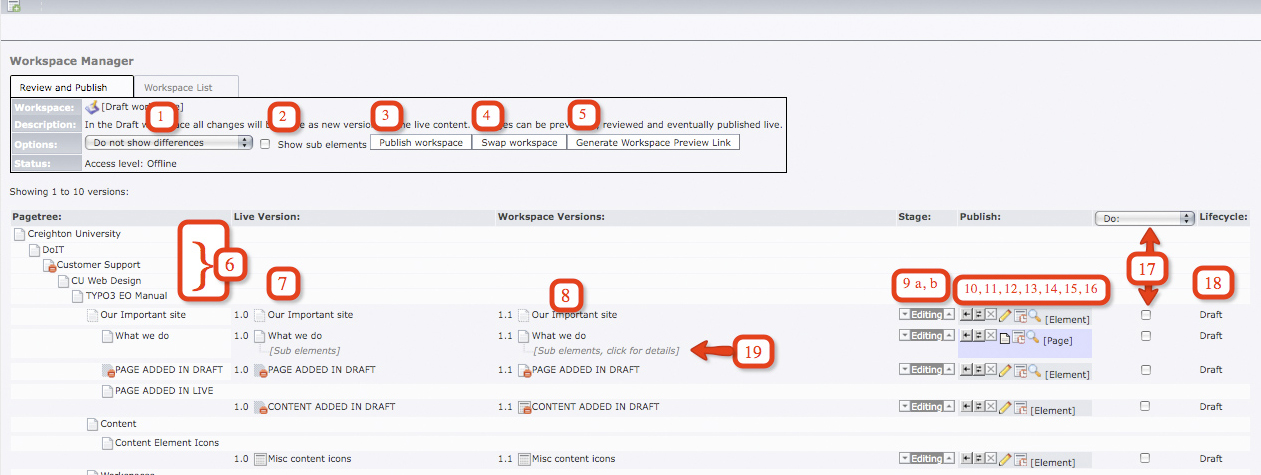Click the discard X icon for PAGE ADDED IN DRAFT
1261x475 pixels.
[991, 371]
